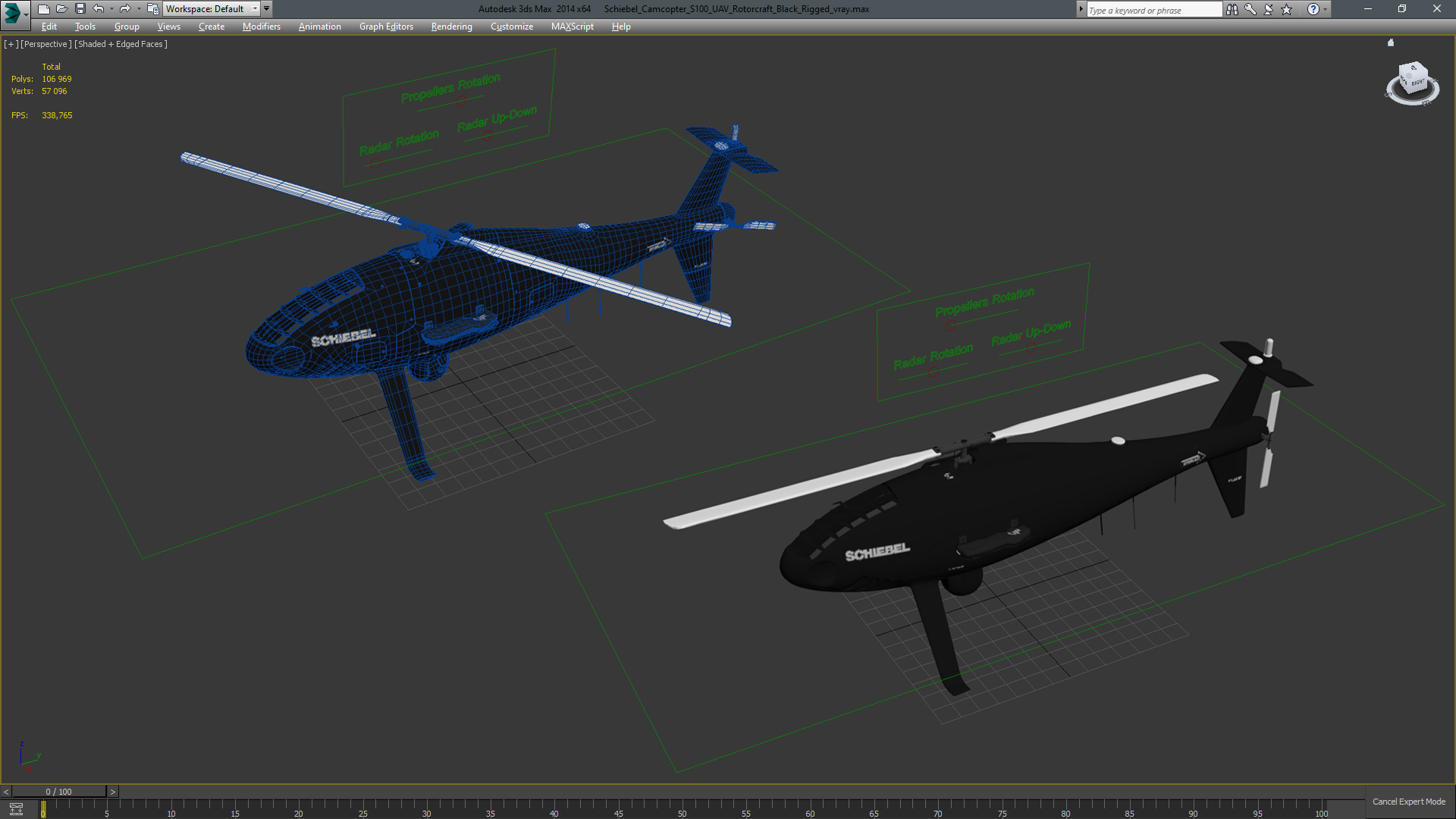
Task: Open the Modifiers menu
Action: (x=261, y=27)
